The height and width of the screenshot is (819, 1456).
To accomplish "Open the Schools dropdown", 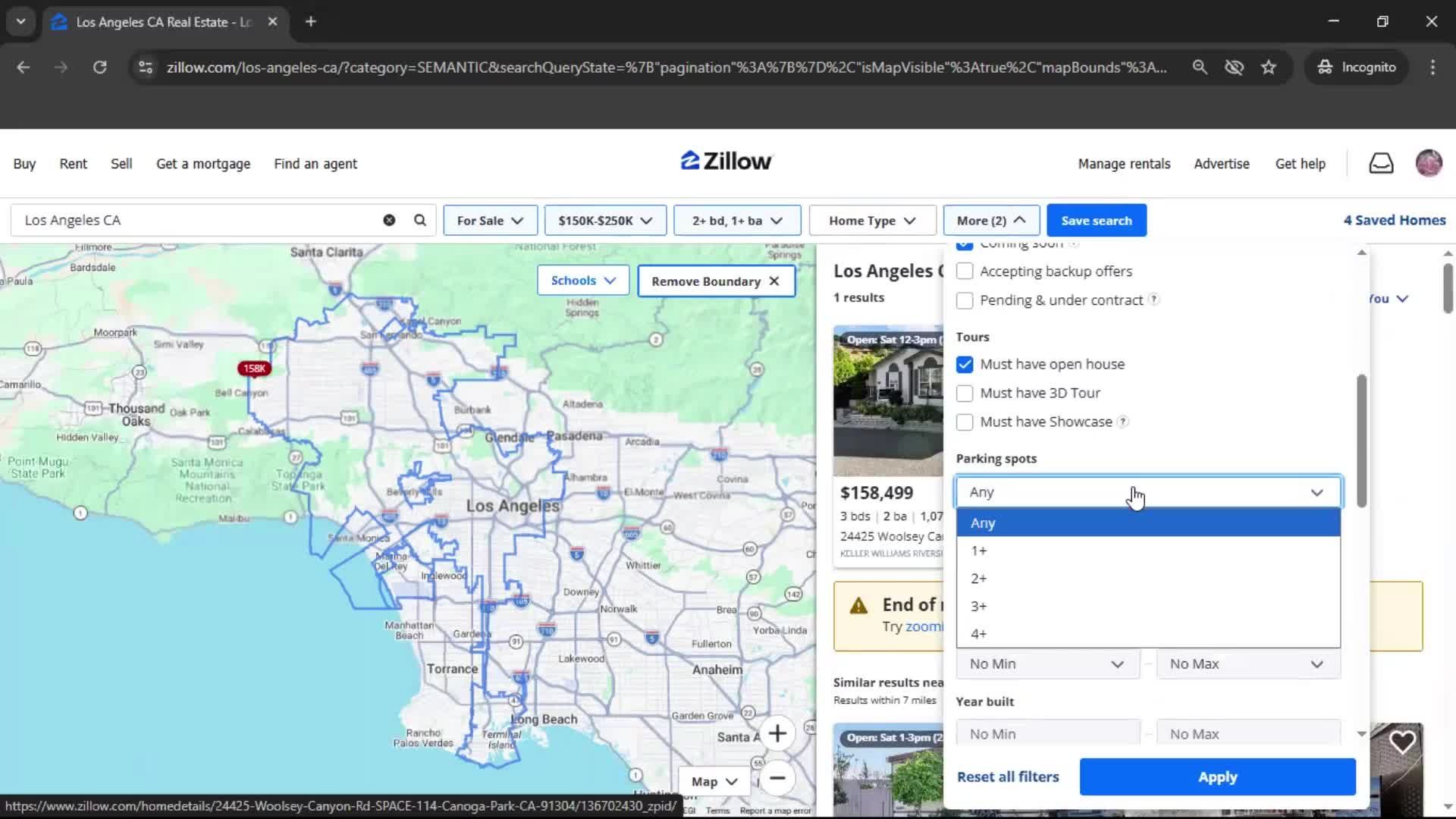I will 582,280.
